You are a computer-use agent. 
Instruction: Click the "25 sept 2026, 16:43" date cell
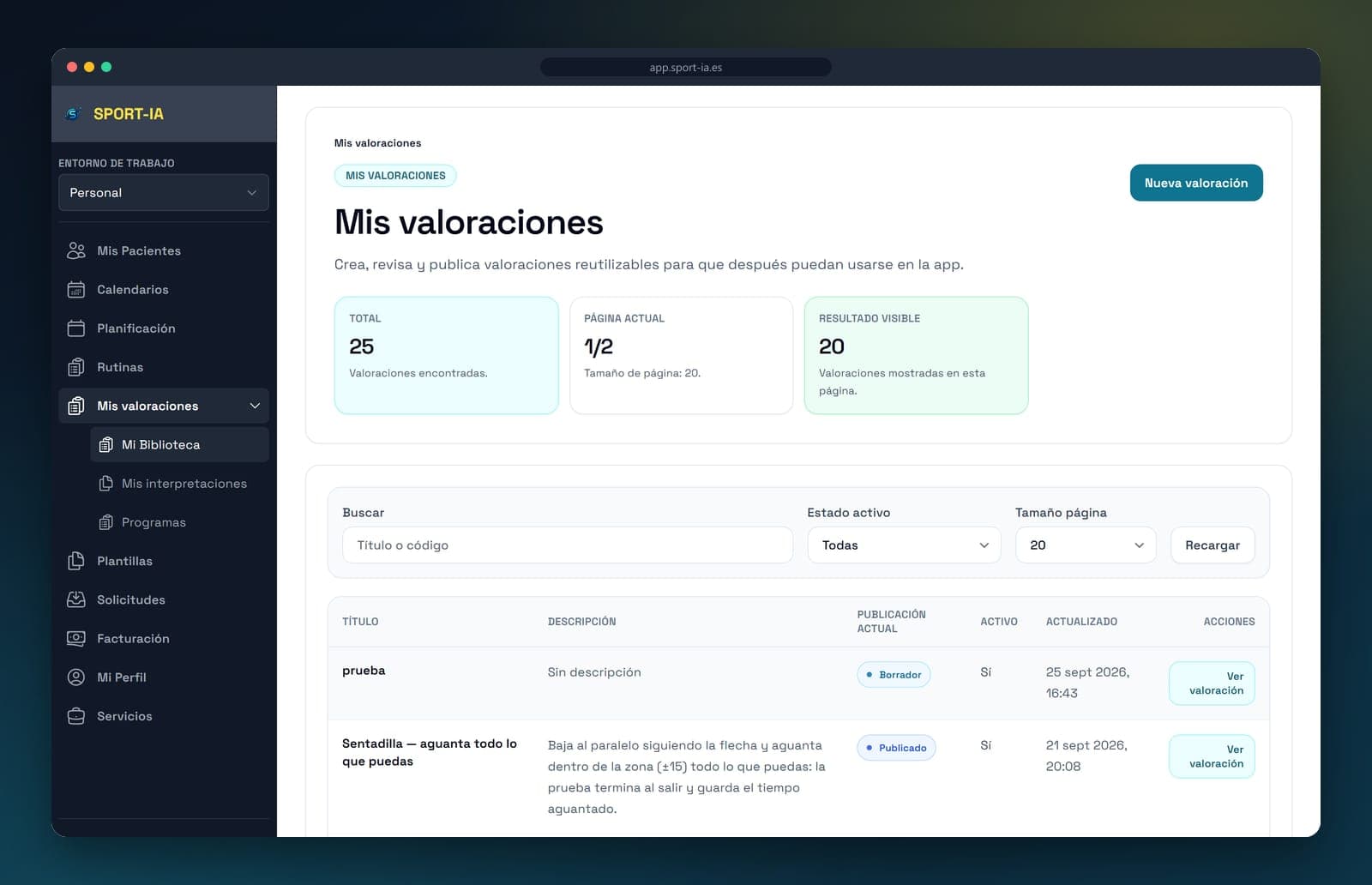click(1087, 683)
